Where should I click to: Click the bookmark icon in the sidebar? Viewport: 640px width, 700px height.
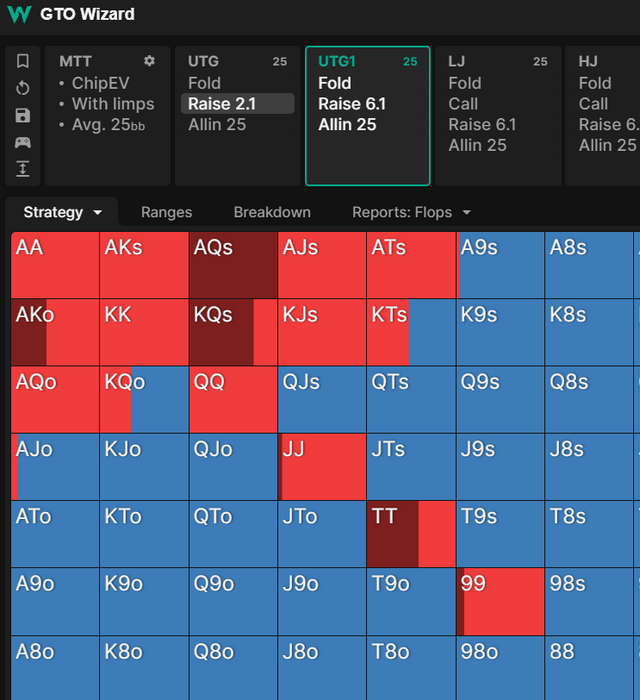23,62
